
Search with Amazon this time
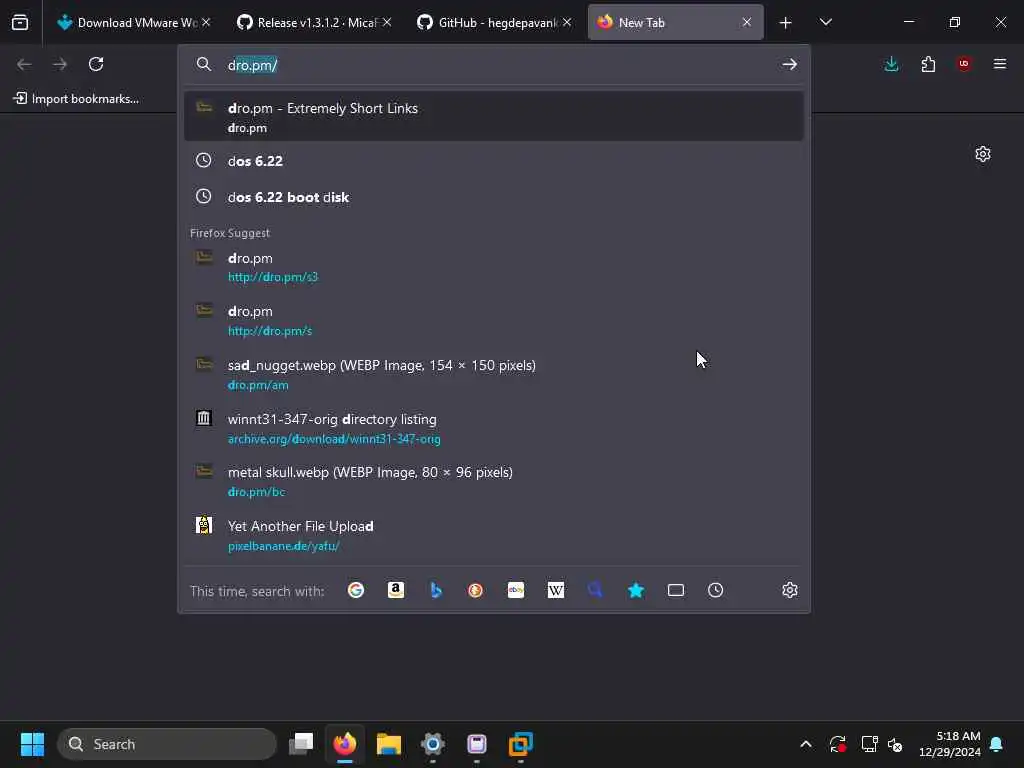[396, 590]
